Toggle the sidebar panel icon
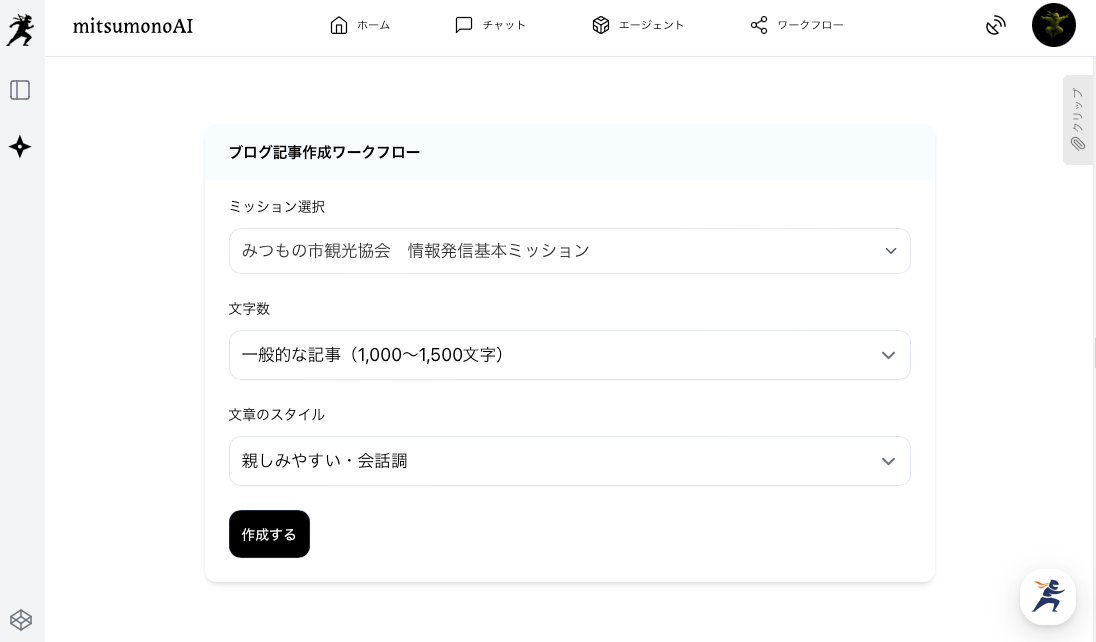 point(20,90)
